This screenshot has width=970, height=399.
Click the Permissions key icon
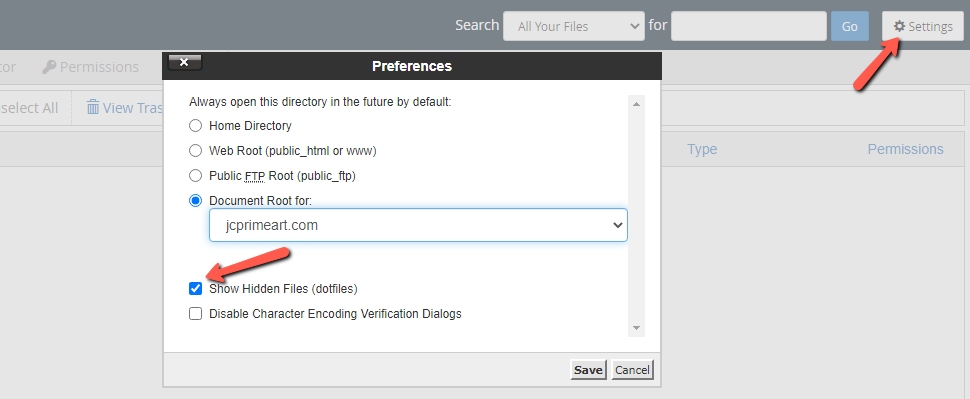[49, 67]
